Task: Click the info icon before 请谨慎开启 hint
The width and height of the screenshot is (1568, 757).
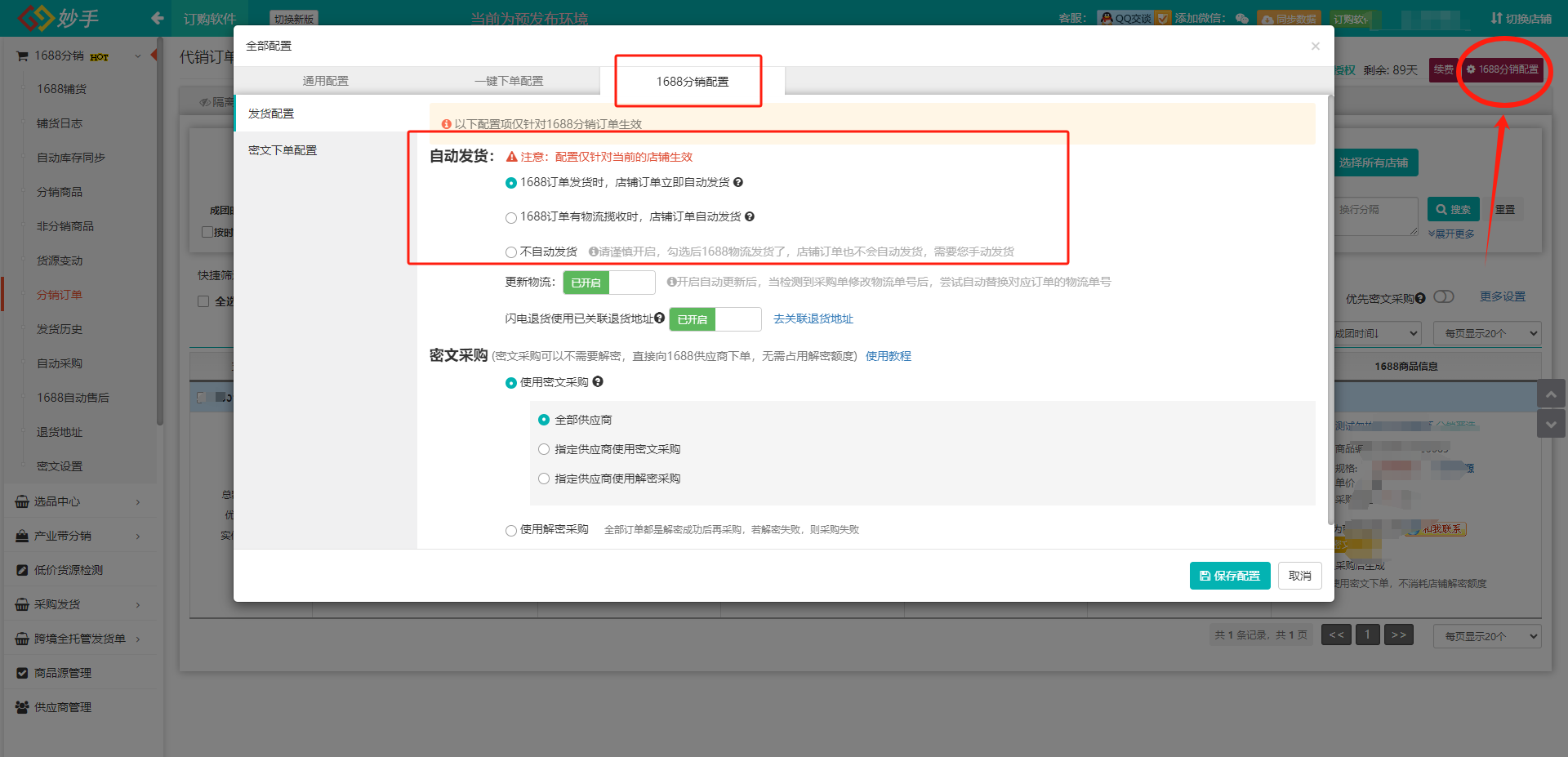Action: click(594, 252)
